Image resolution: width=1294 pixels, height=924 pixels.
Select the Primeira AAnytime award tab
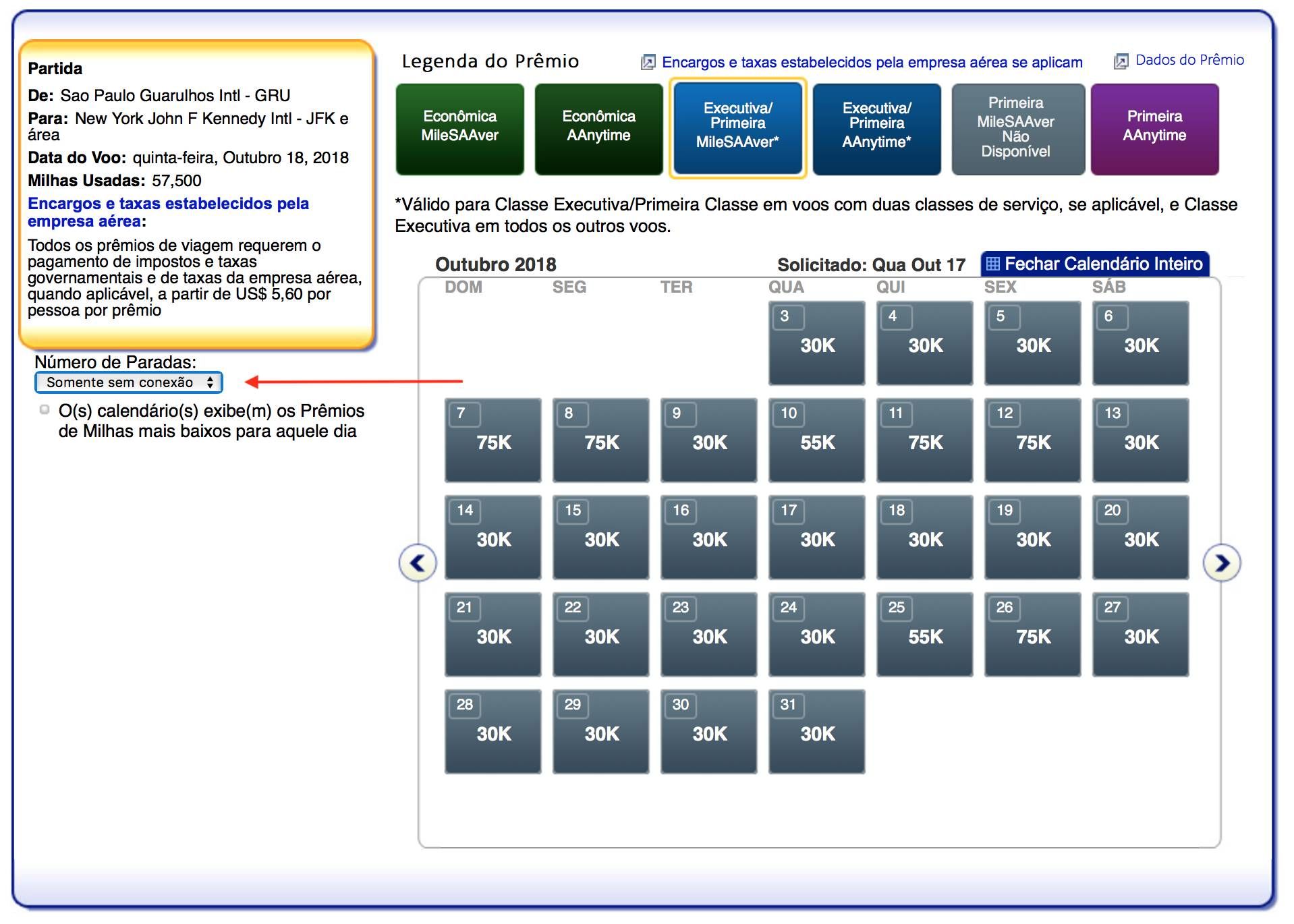[1155, 129]
